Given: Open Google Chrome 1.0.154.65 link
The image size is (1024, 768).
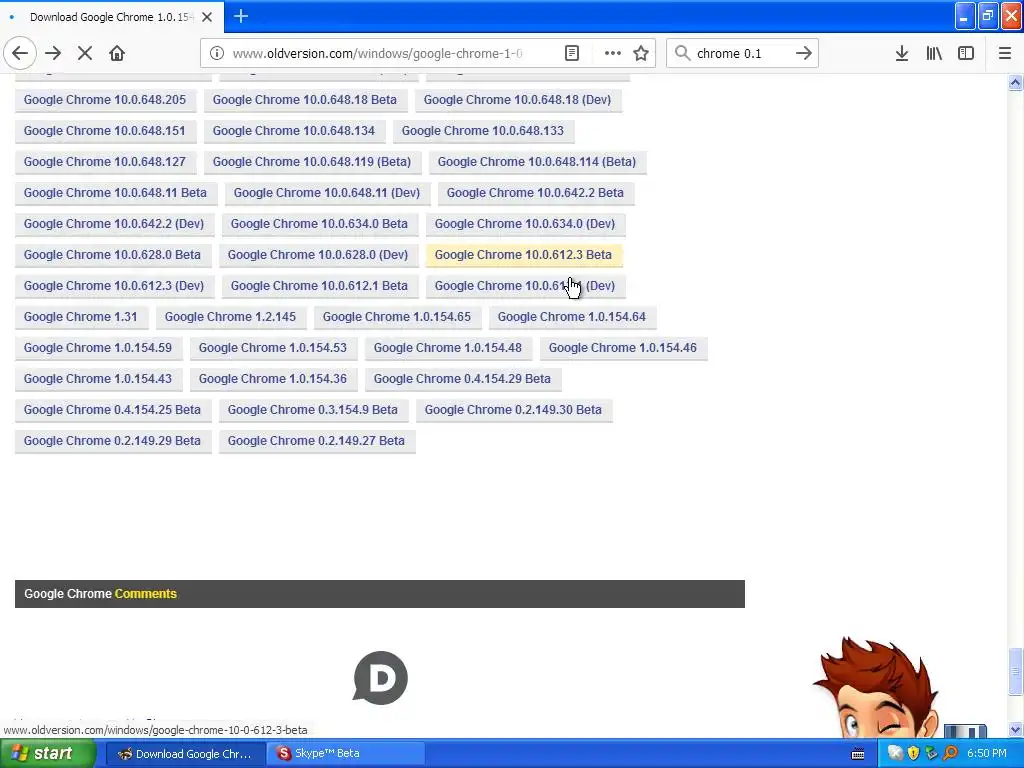Looking at the screenshot, I should click(397, 317).
